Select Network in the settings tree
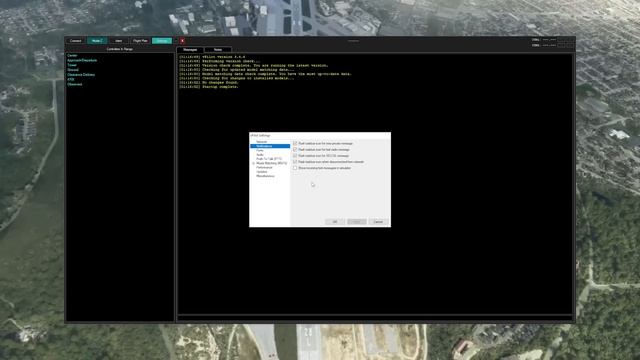Screen dimensions: 640x360 [x=262, y=142]
